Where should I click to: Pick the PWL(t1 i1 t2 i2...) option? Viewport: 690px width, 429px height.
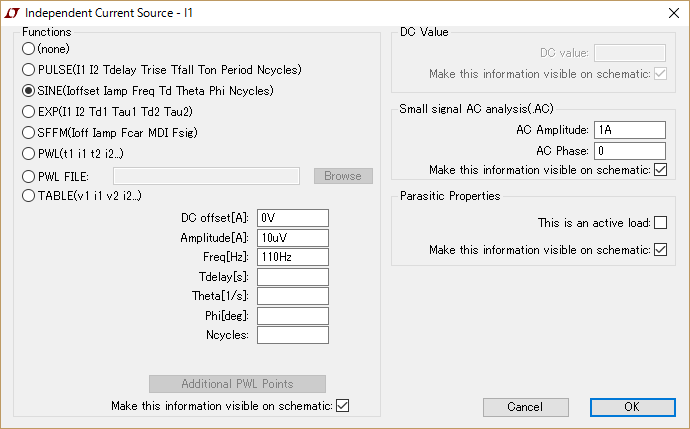28,154
